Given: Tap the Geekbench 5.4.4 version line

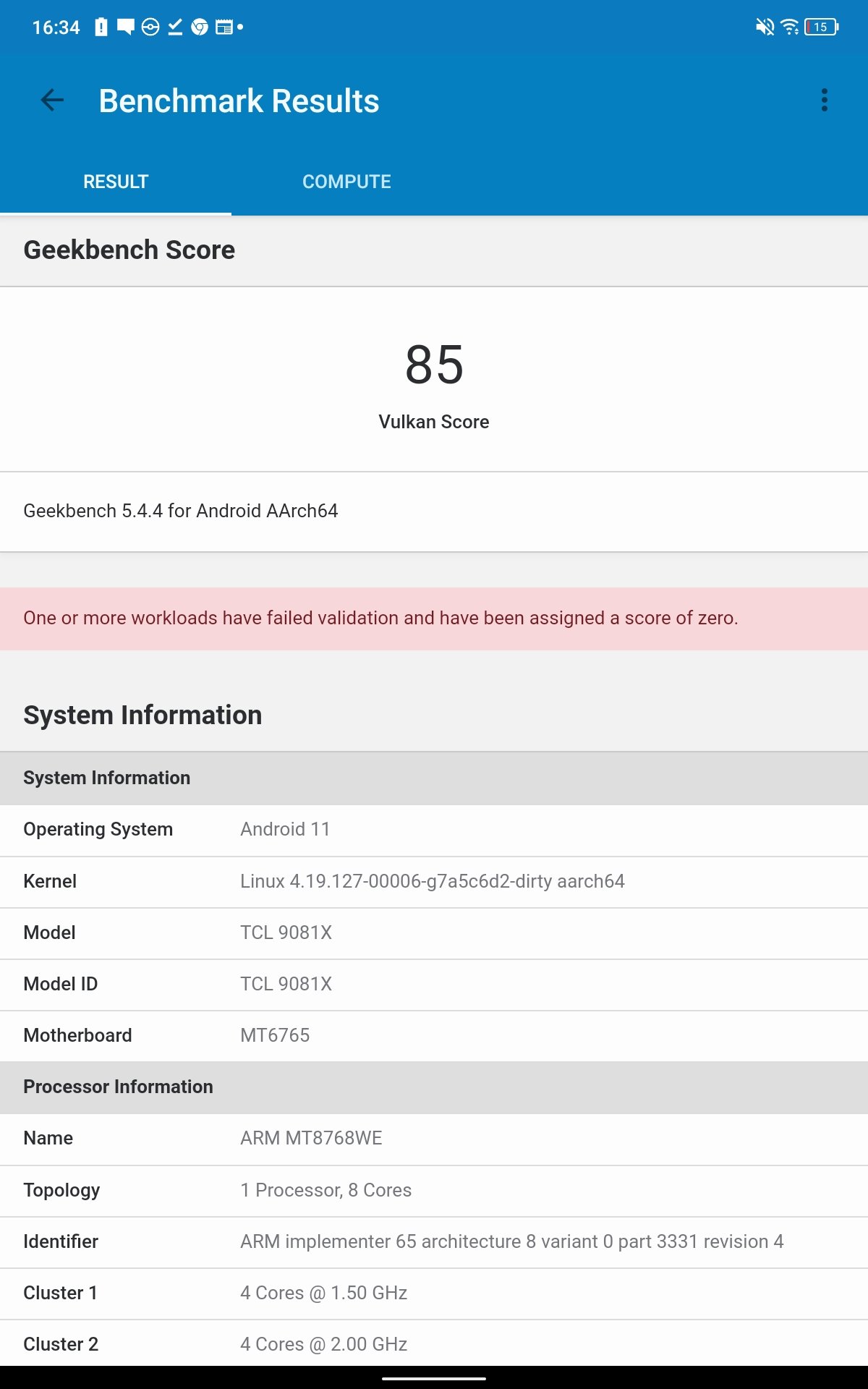Looking at the screenshot, I should point(181,511).
